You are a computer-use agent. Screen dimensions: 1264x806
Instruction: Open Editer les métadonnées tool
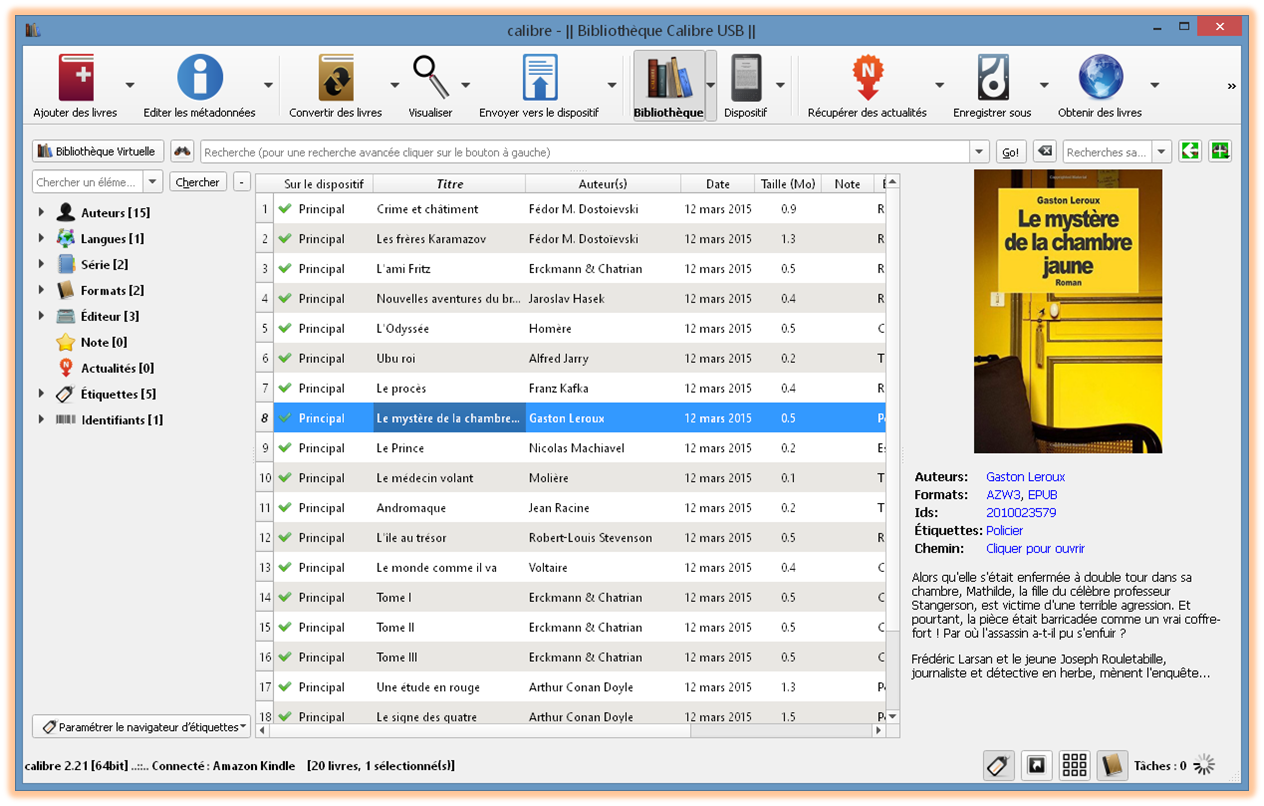[x=200, y=78]
